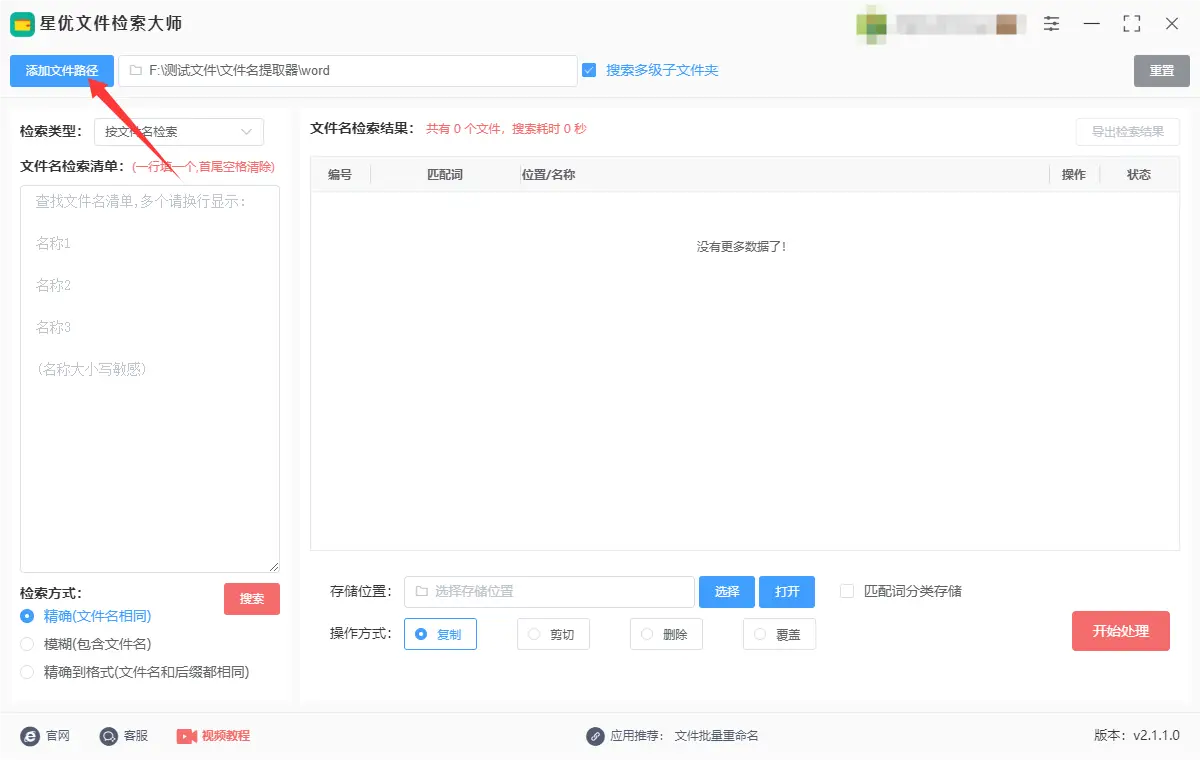Click the red 搜索 button
The image size is (1200, 760).
pyautogui.click(x=251, y=599)
